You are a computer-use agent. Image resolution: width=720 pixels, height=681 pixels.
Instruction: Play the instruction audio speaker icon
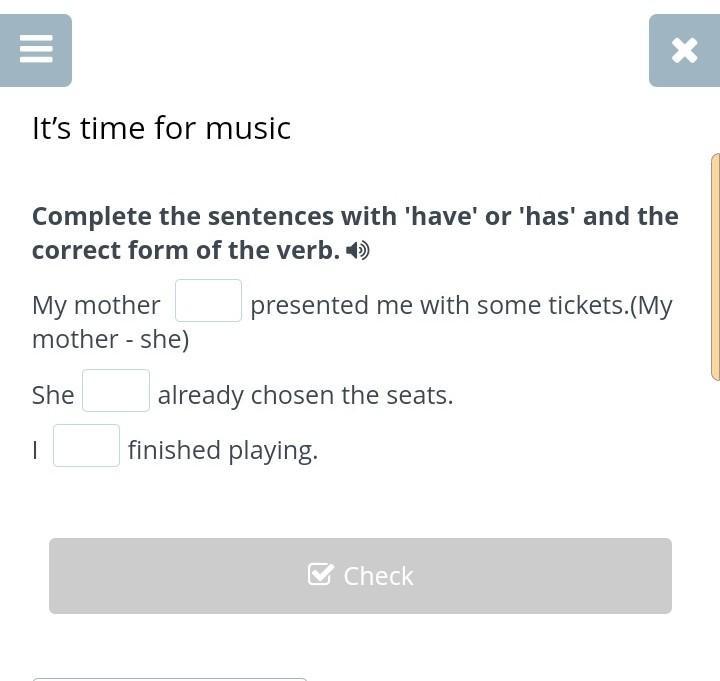[357, 251]
